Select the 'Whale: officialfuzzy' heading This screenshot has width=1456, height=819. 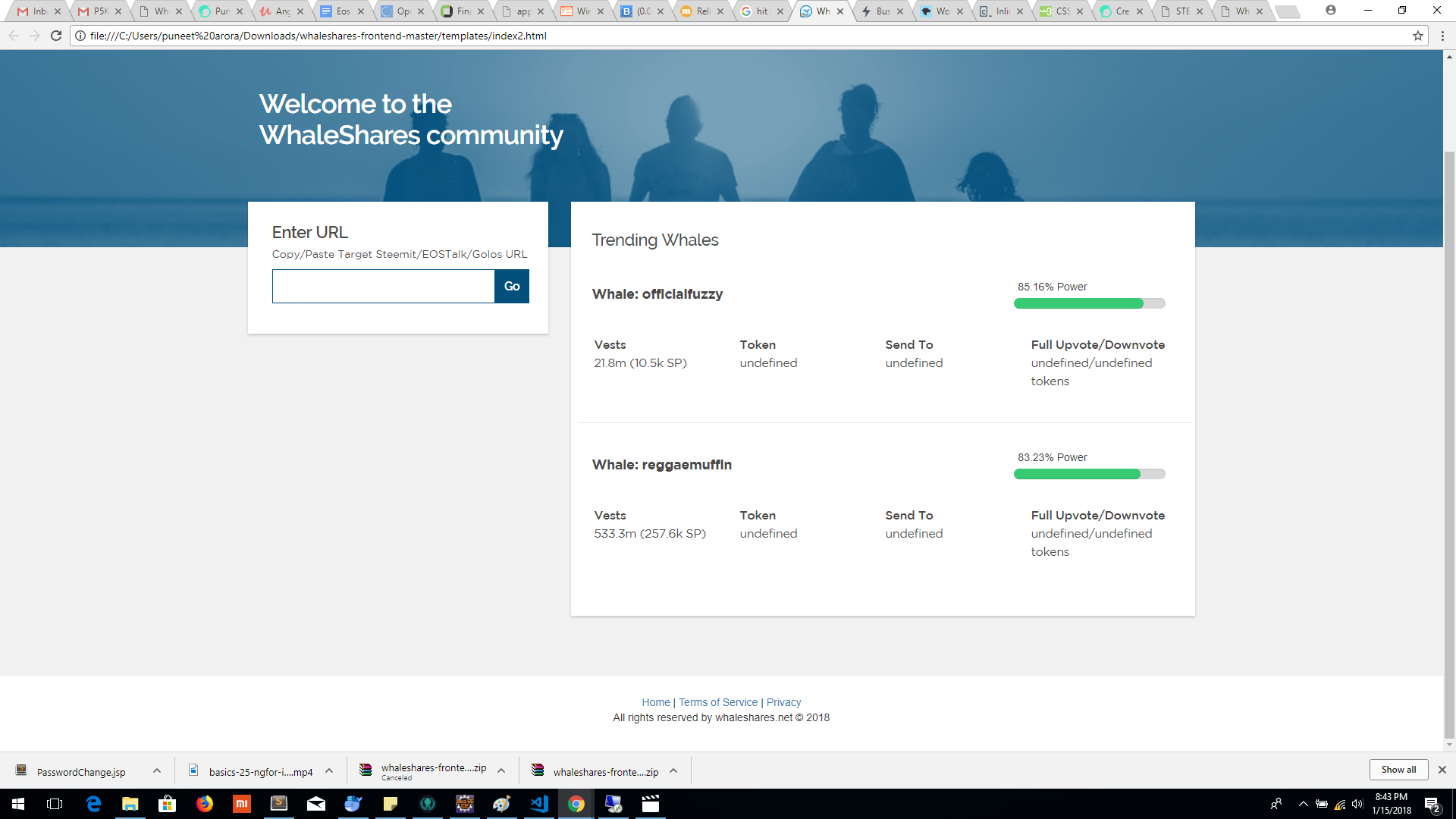[657, 294]
